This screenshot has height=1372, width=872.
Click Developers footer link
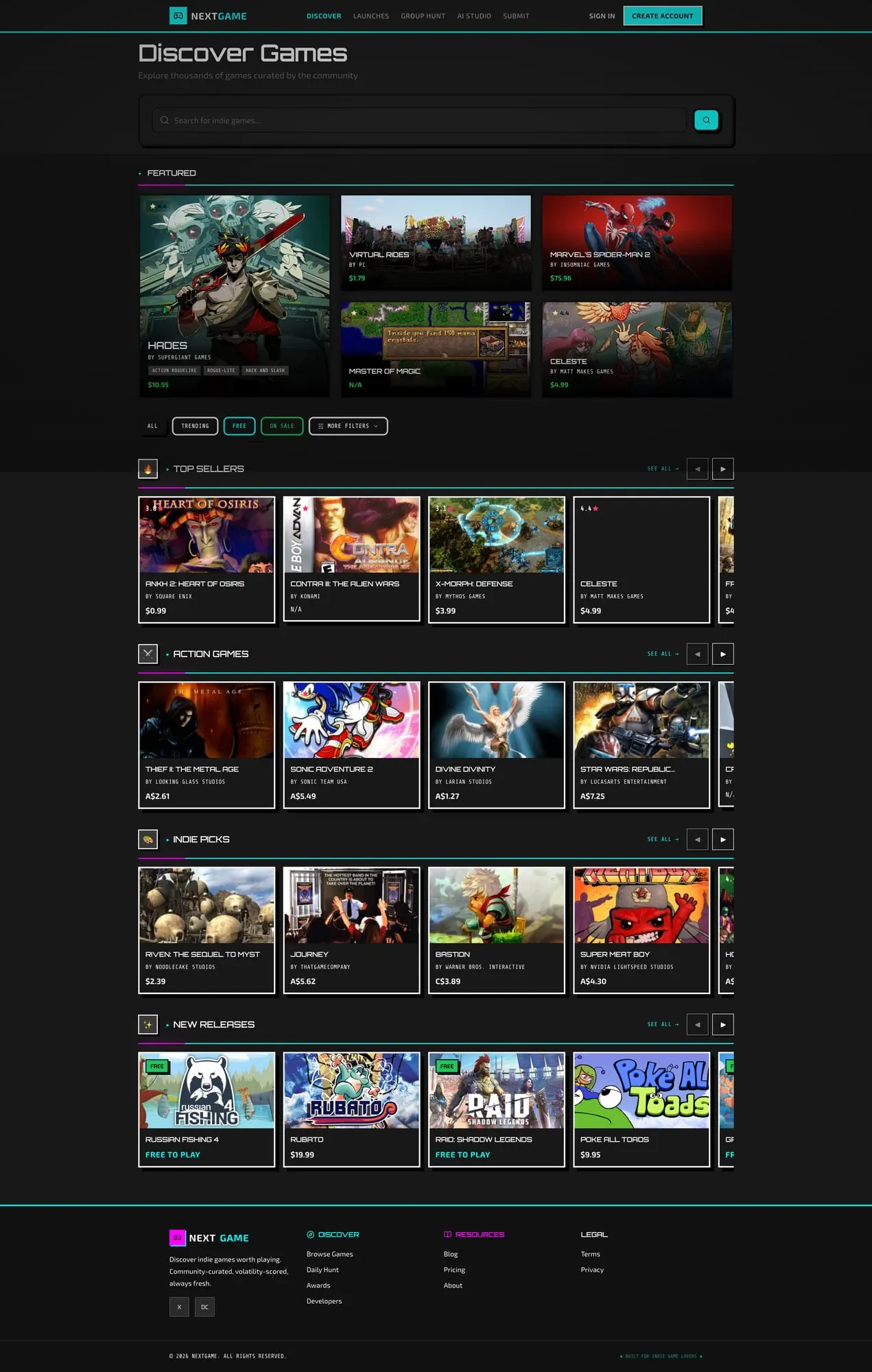pyautogui.click(x=324, y=1301)
